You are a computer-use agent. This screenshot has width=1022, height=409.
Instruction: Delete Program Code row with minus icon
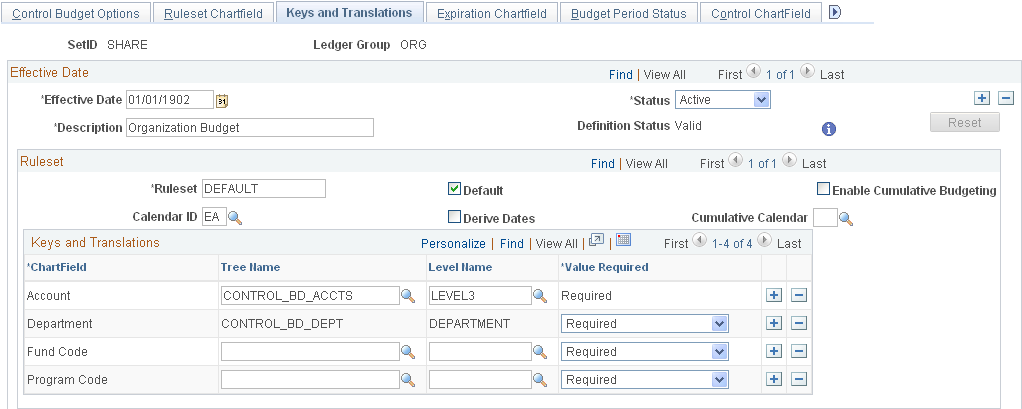799,380
